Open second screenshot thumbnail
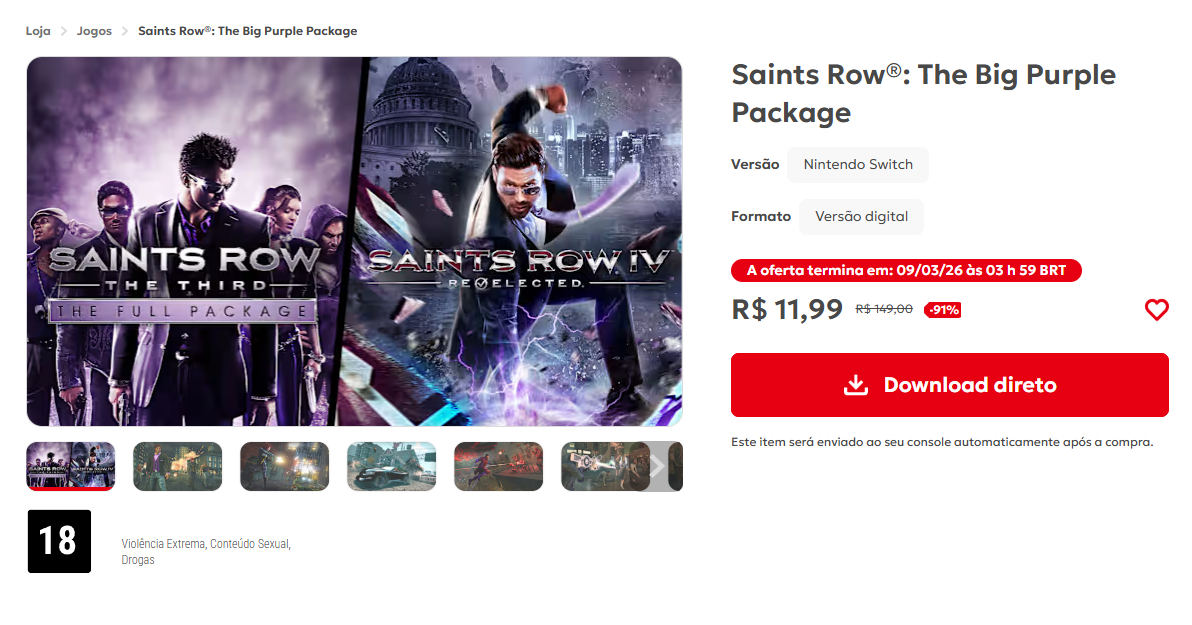Image resolution: width=1192 pixels, height=625 pixels. click(x=177, y=466)
